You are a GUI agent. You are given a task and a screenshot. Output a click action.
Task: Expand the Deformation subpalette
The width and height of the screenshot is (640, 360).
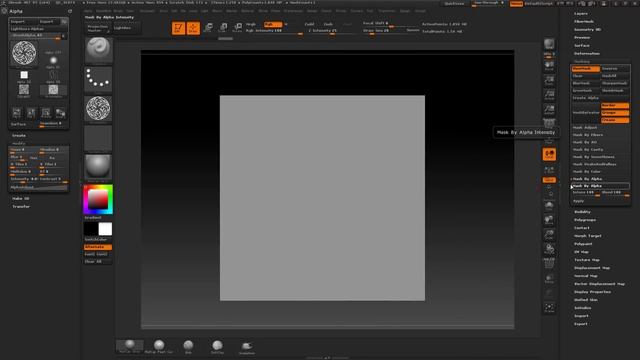587,53
